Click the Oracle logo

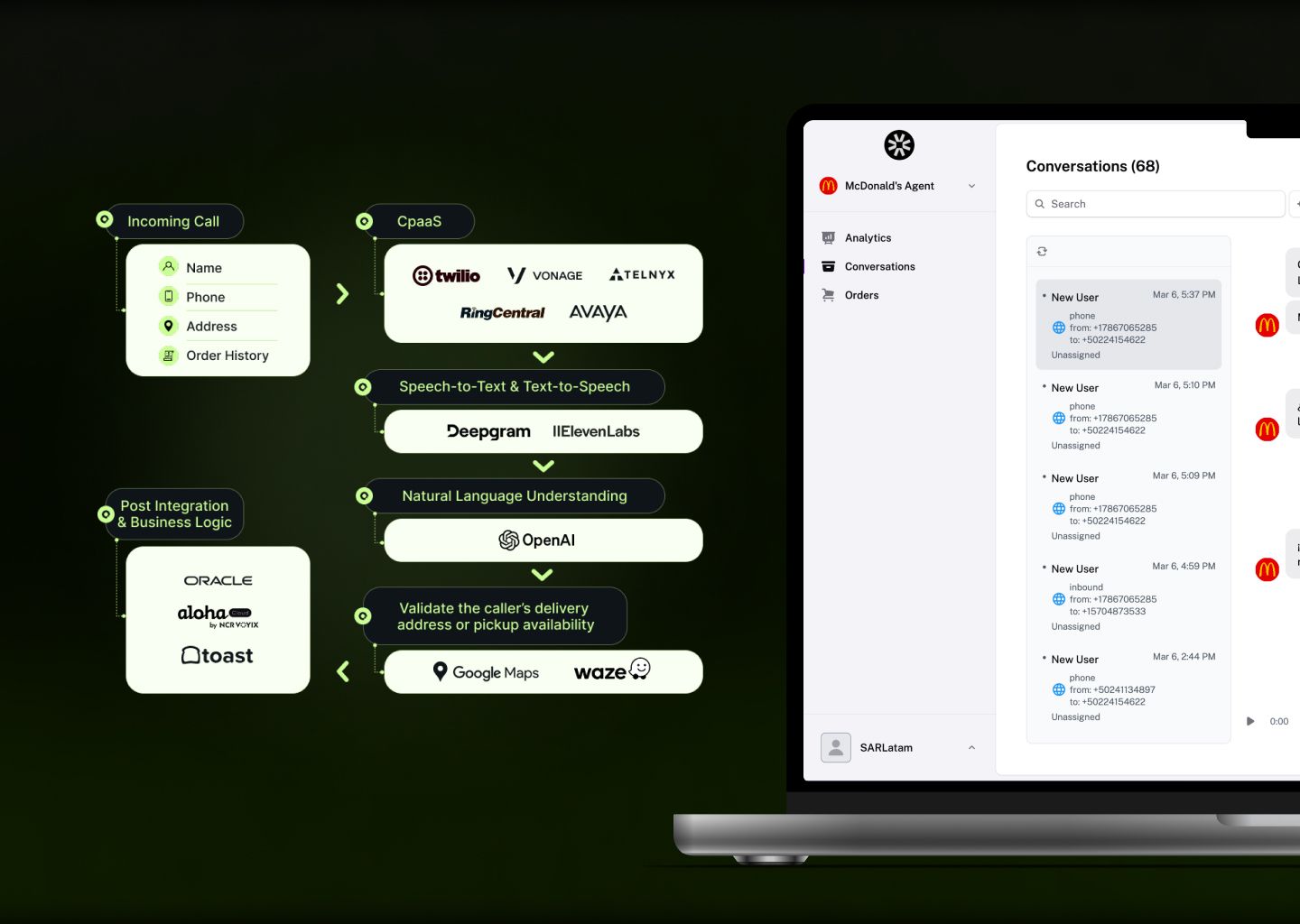point(218,580)
